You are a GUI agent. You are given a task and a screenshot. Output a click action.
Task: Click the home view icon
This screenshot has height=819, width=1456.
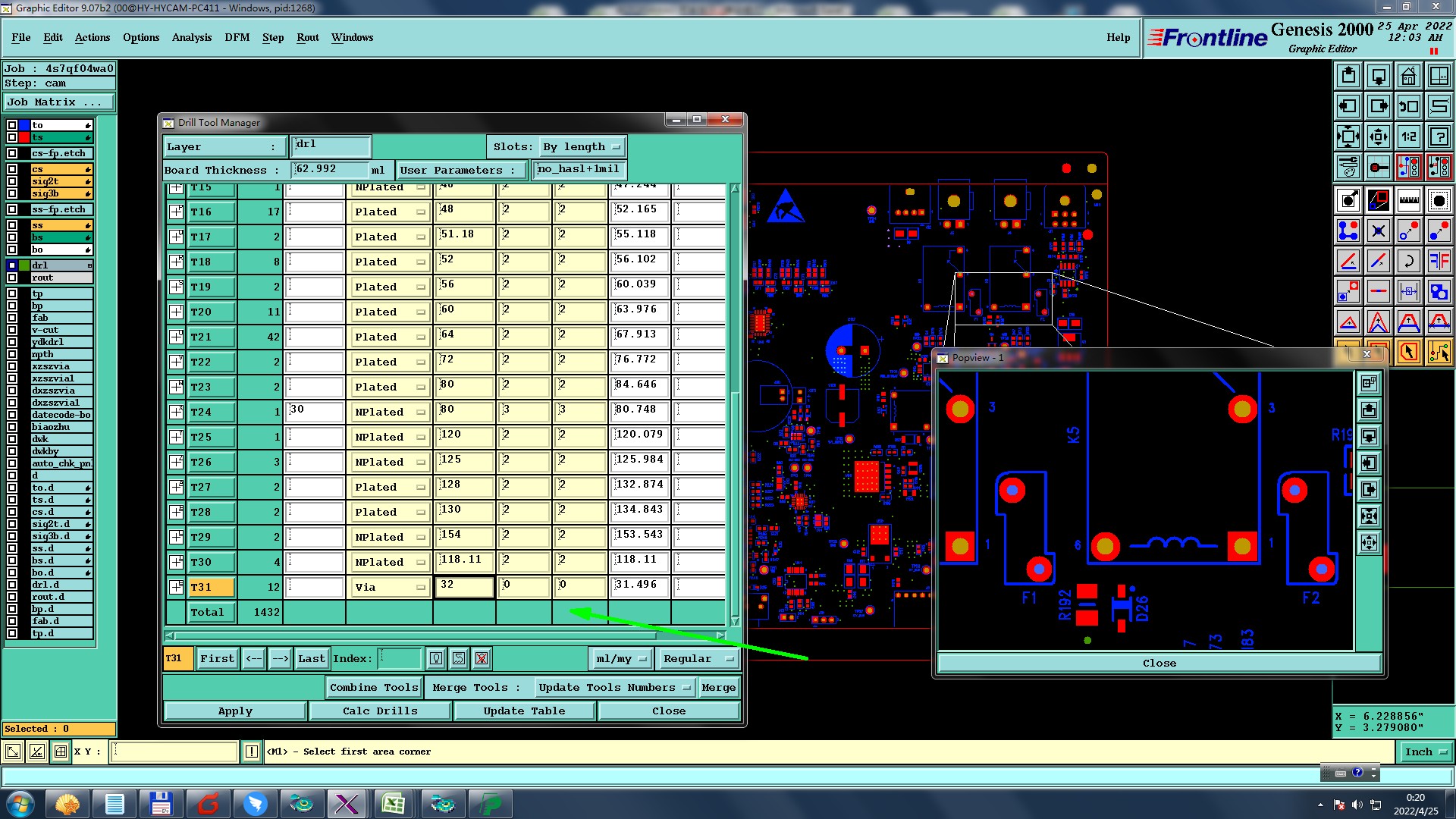(x=1408, y=76)
